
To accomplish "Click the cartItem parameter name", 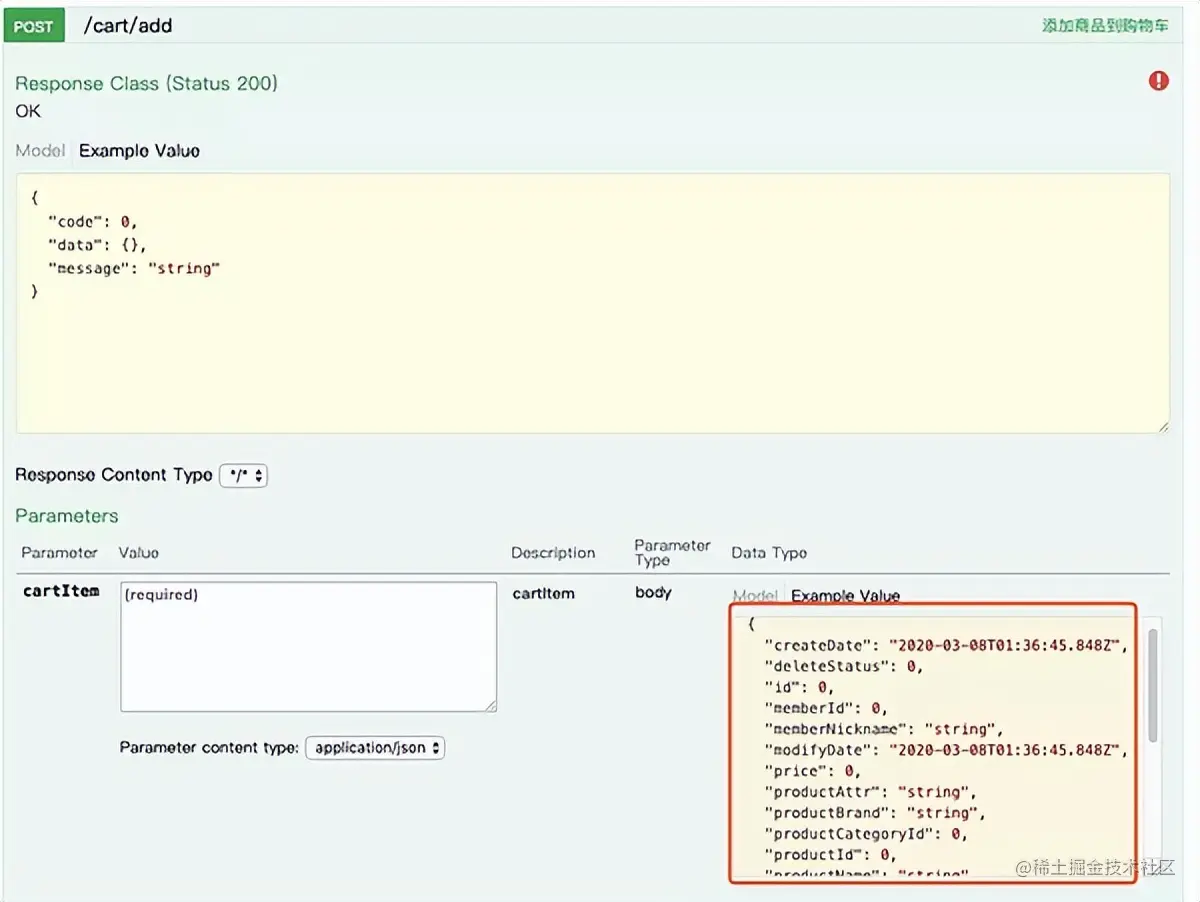I will 61,591.
